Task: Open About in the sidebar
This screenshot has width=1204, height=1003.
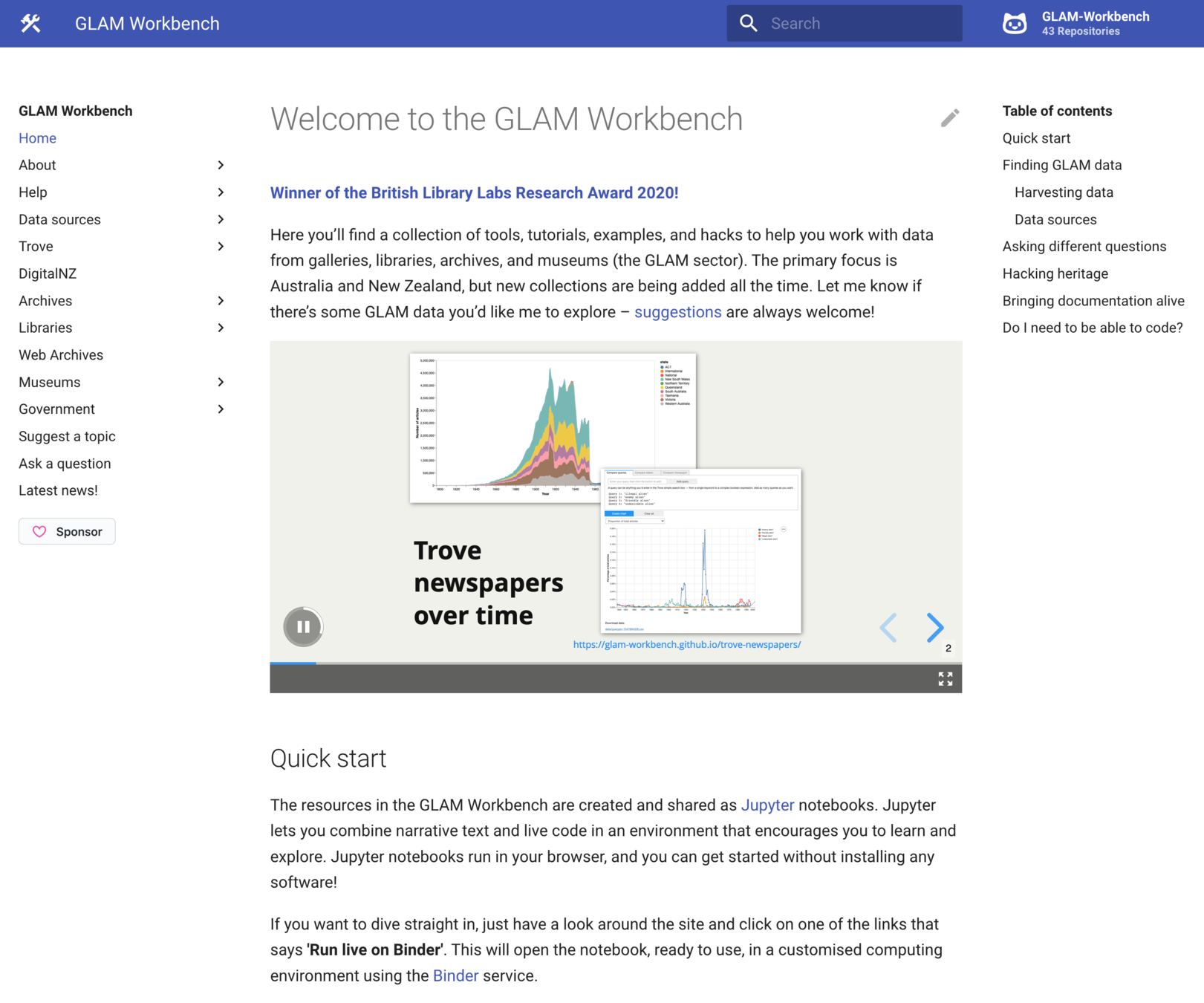Action: [x=37, y=165]
